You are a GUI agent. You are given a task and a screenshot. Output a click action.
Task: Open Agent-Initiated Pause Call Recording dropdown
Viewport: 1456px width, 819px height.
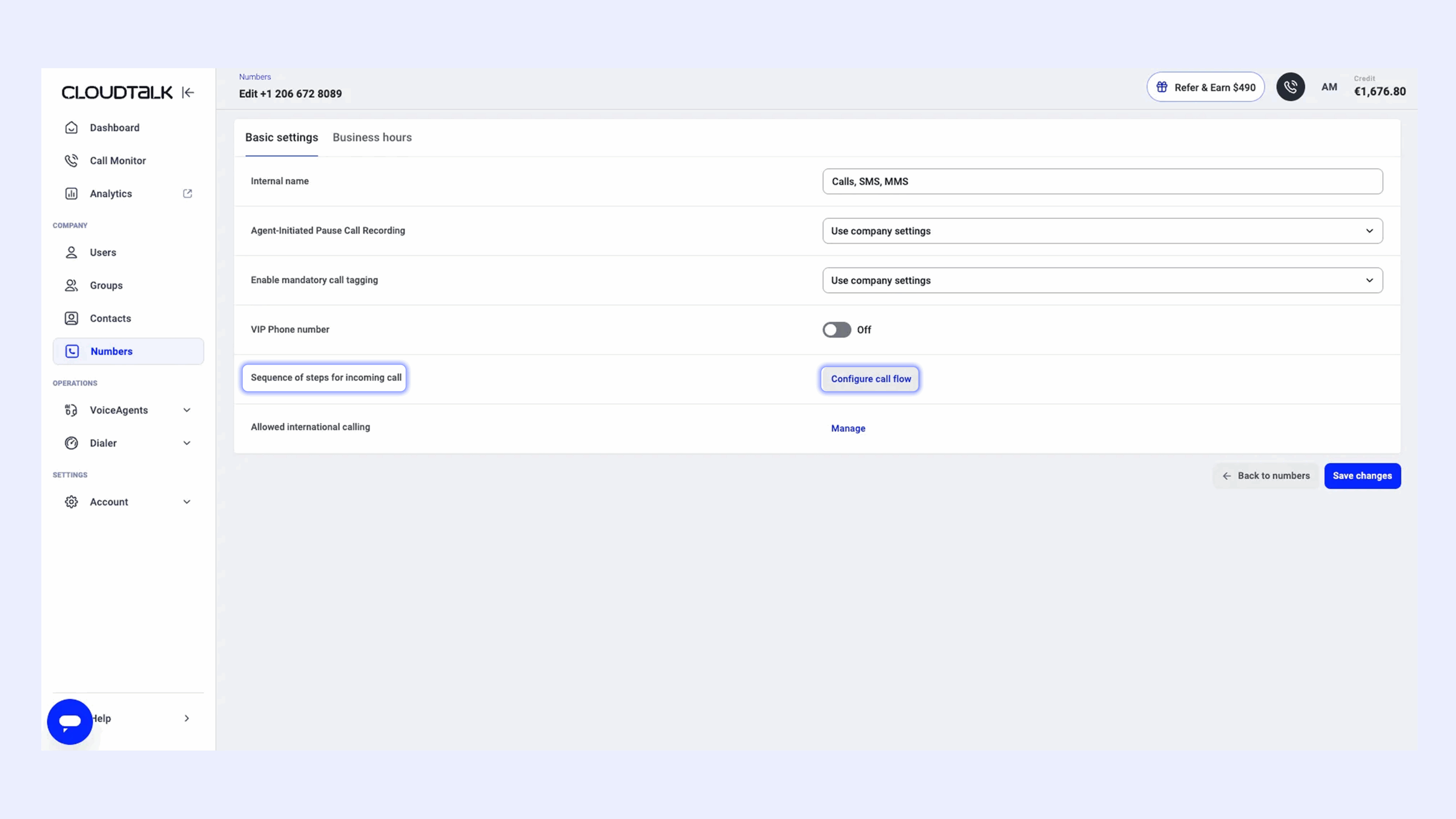point(1102,231)
